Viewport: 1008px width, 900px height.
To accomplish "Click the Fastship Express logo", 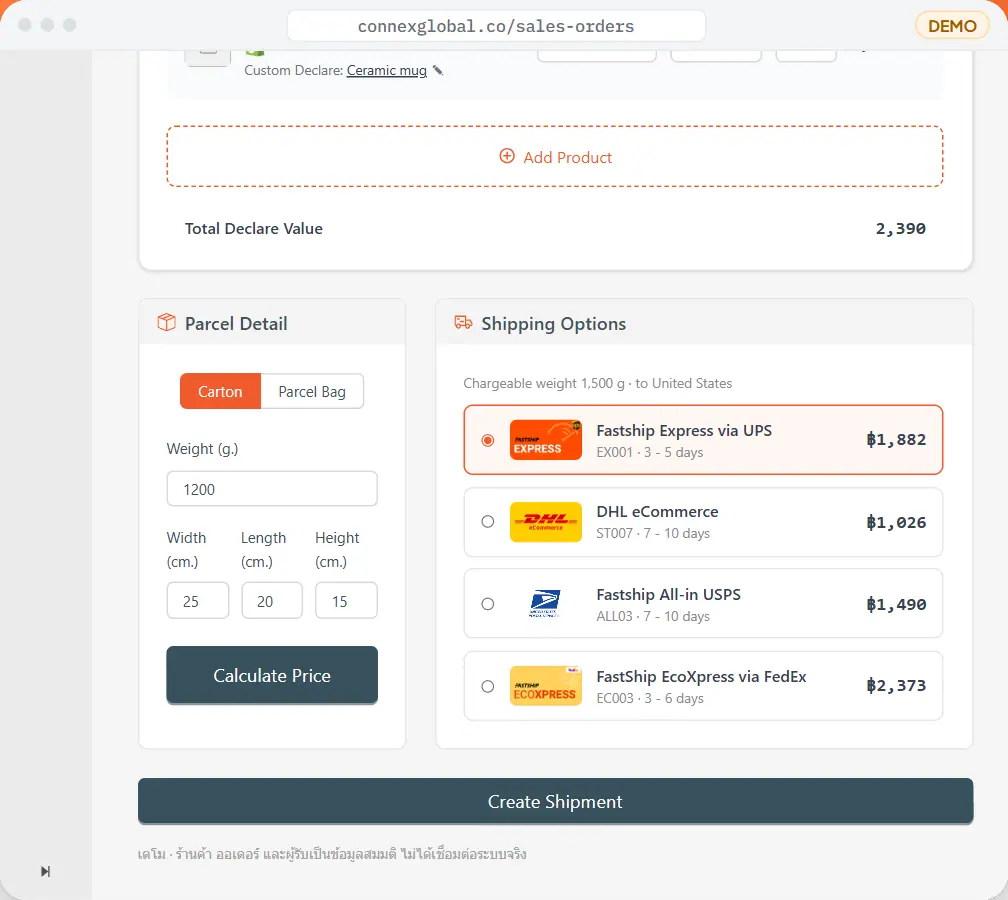I will pyautogui.click(x=546, y=440).
